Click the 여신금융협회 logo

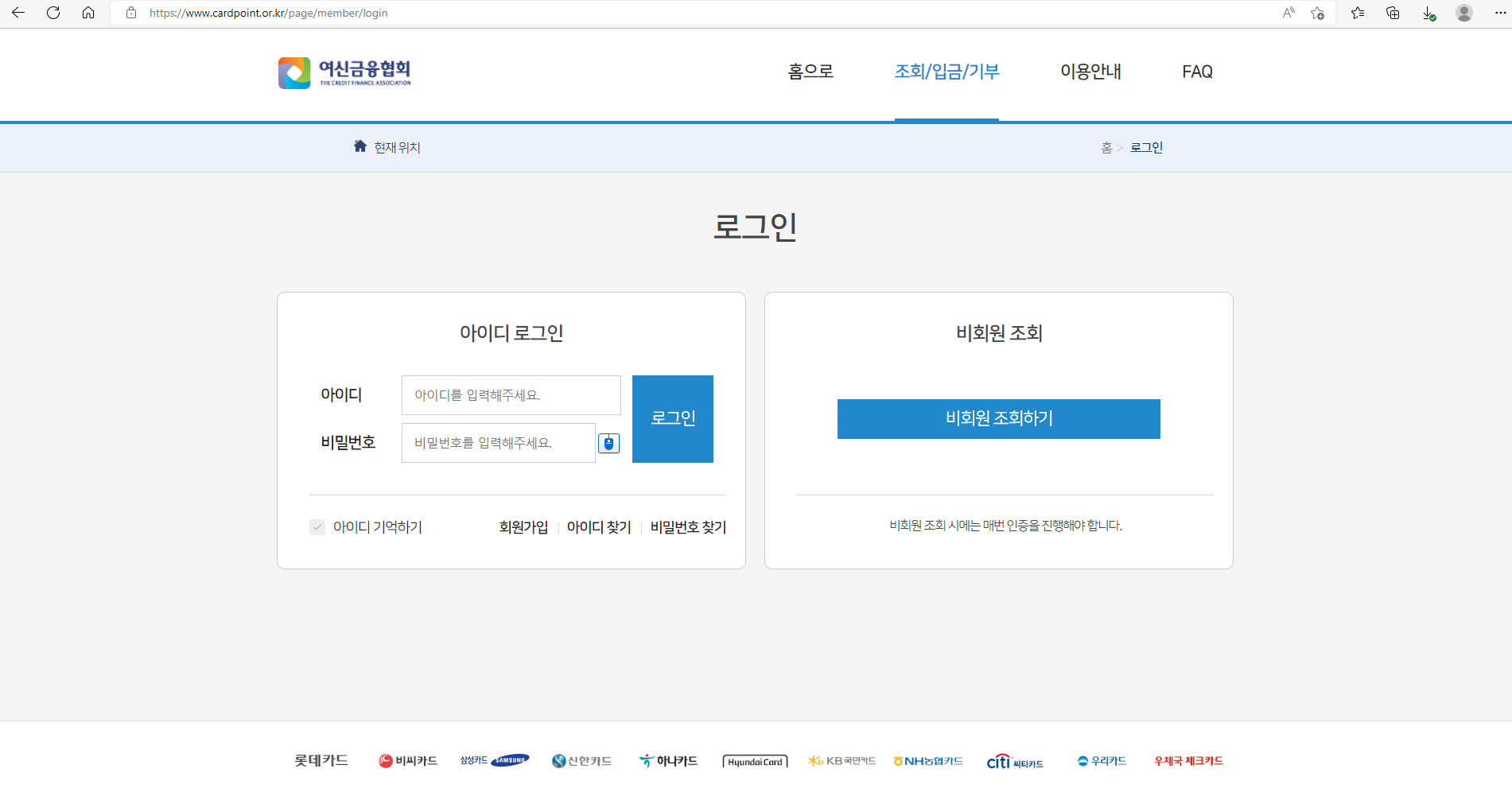tap(344, 72)
